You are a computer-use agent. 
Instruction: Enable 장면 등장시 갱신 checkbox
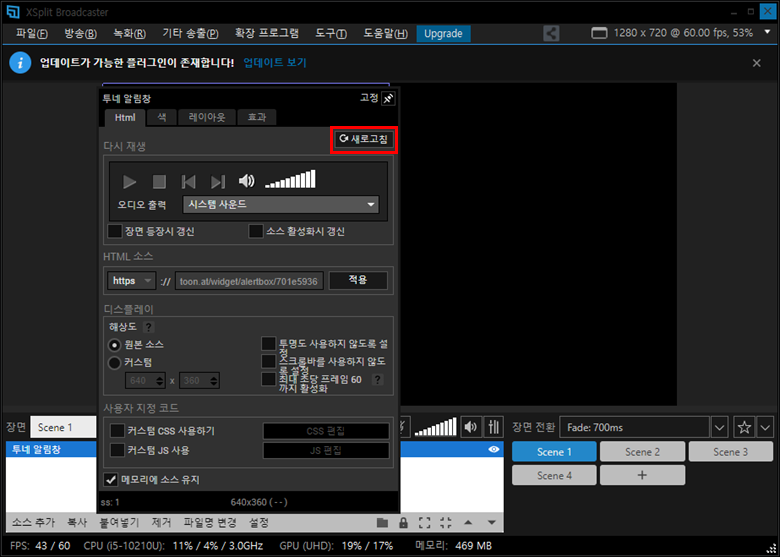pyautogui.click(x=116, y=231)
